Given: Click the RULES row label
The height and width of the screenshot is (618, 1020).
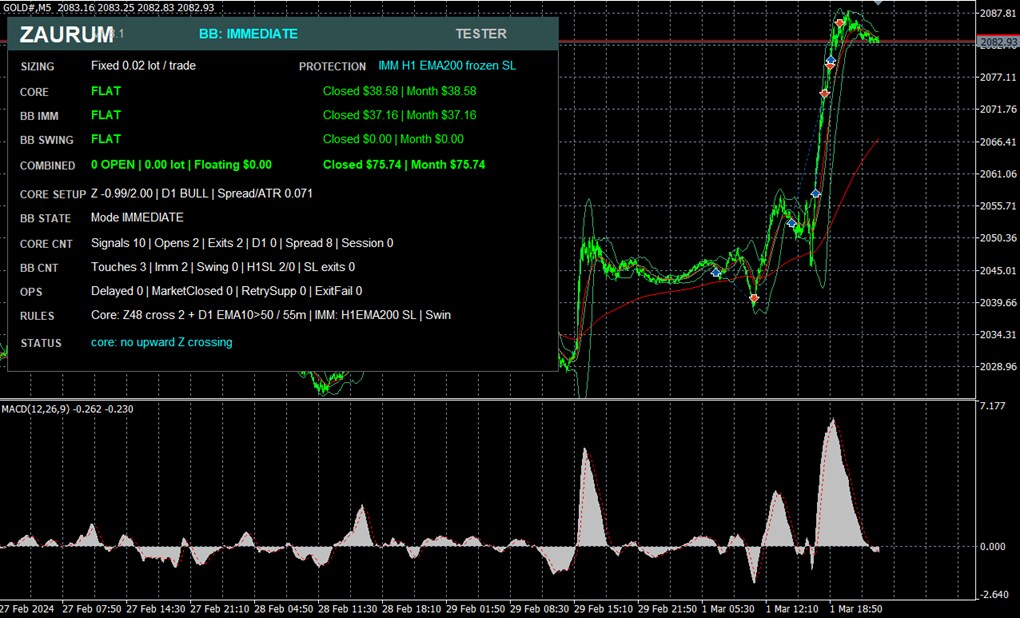Looking at the screenshot, I should [37, 316].
